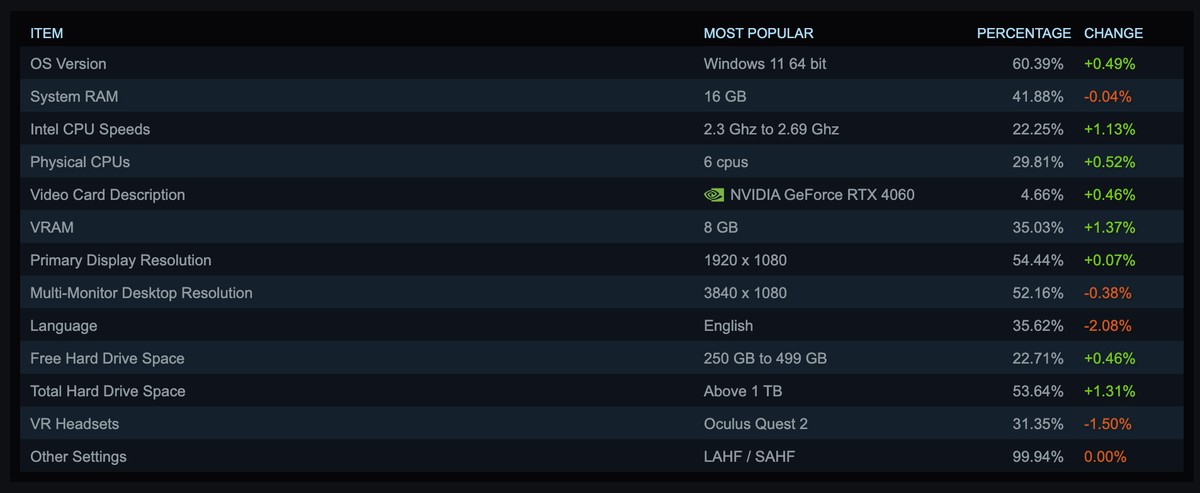Open the Physical CPUs details row
This screenshot has width=1200, height=493.
coord(80,162)
